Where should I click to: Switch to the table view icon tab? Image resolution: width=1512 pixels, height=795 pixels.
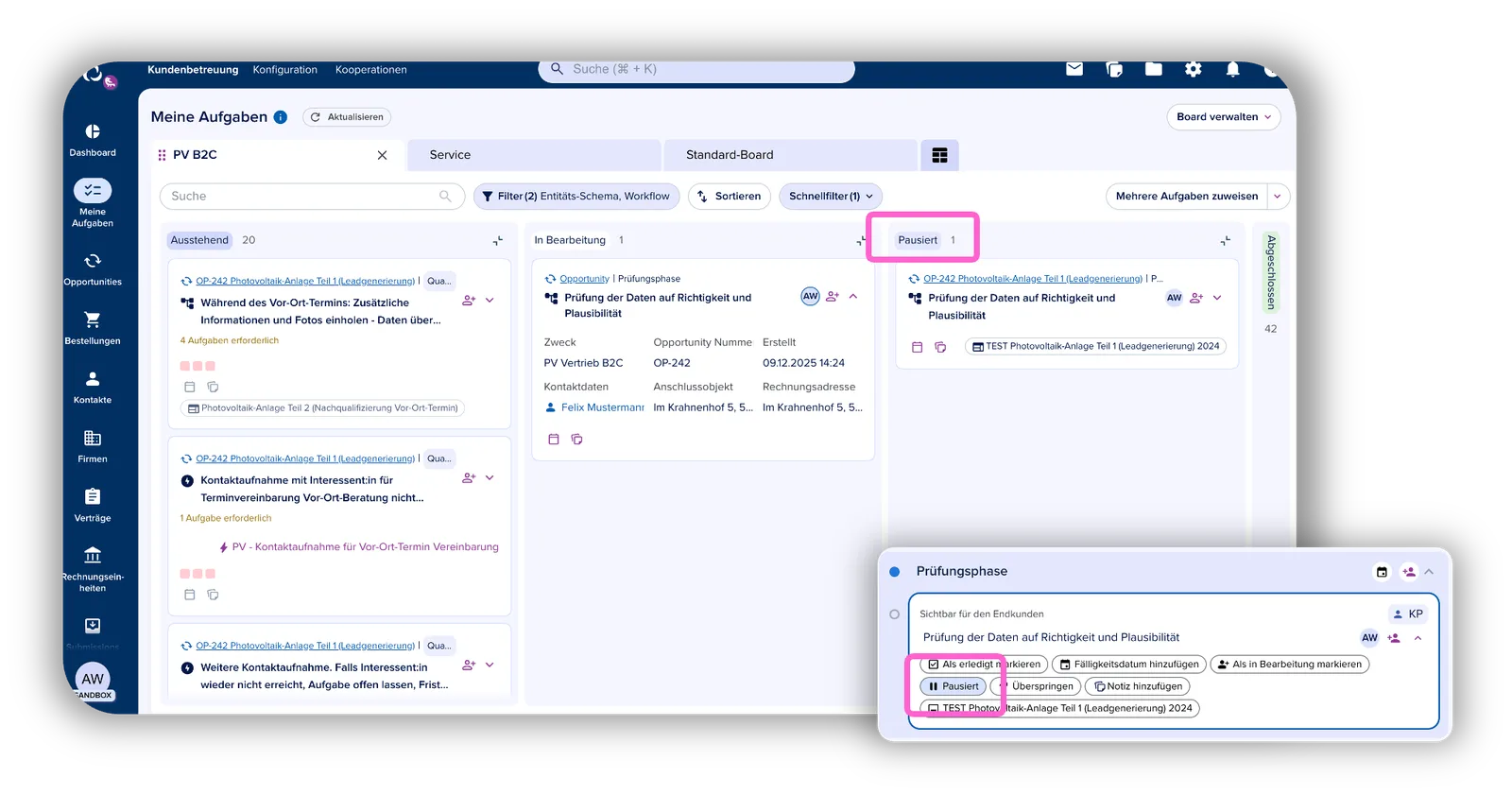click(x=939, y=155)
